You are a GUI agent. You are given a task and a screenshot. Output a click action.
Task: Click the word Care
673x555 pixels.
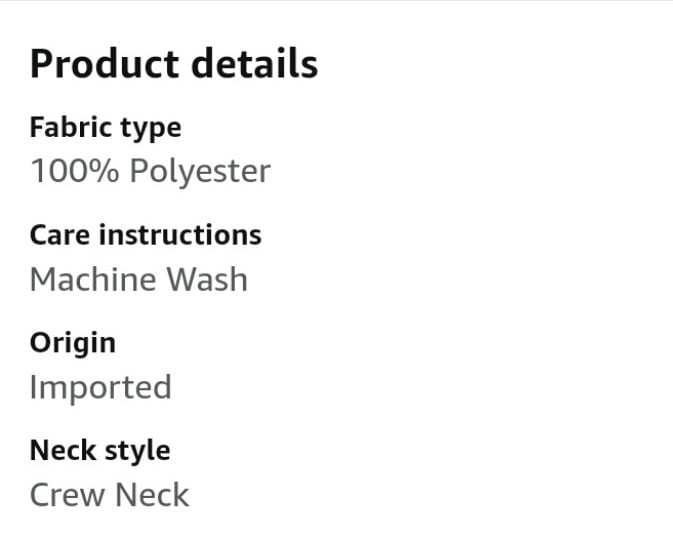[x=60, y=235]
